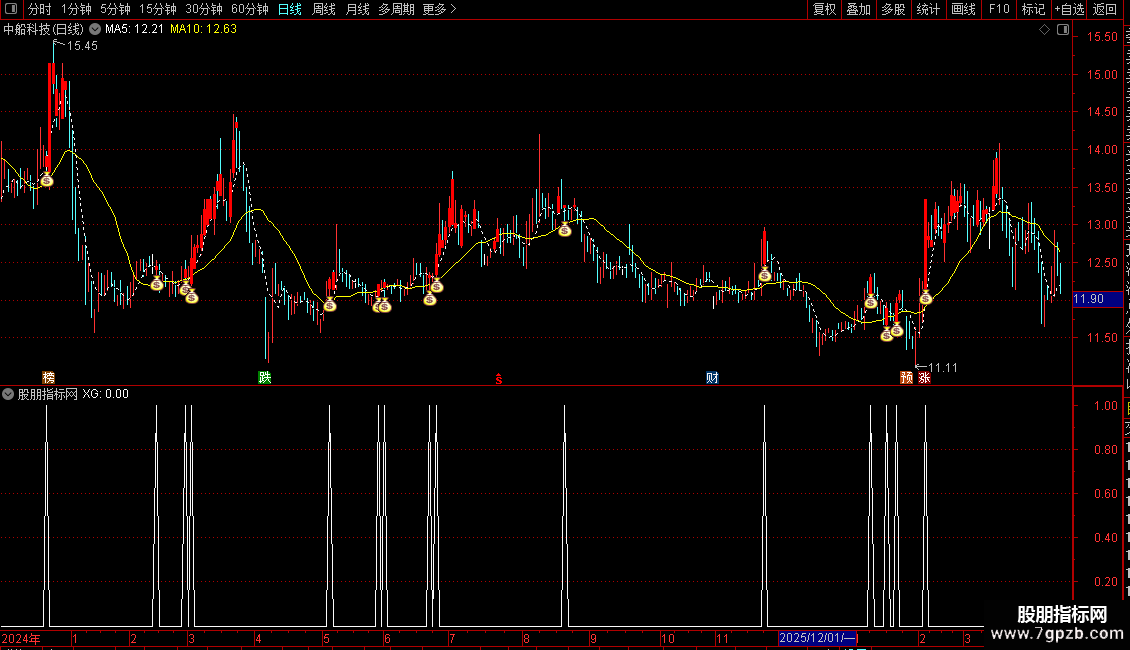Click money bag signal near 15.45 peak
The image size is (1130, 650).
click(47, 179)
